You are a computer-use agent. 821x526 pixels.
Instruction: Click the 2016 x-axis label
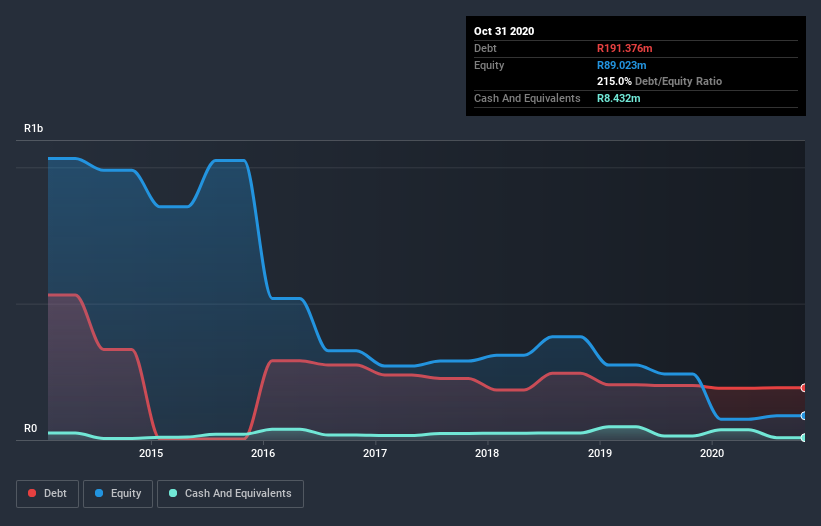click(x=263, y=453)
